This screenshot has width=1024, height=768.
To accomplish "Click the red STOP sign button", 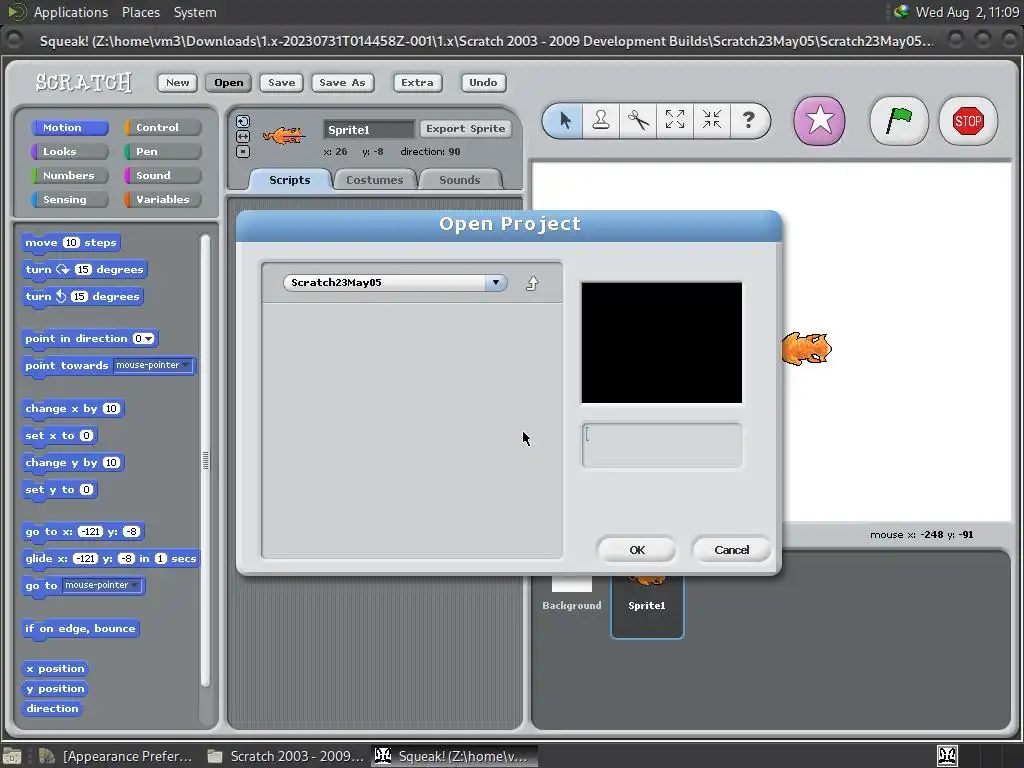I will pyautogui.click(x=968, y=121).
